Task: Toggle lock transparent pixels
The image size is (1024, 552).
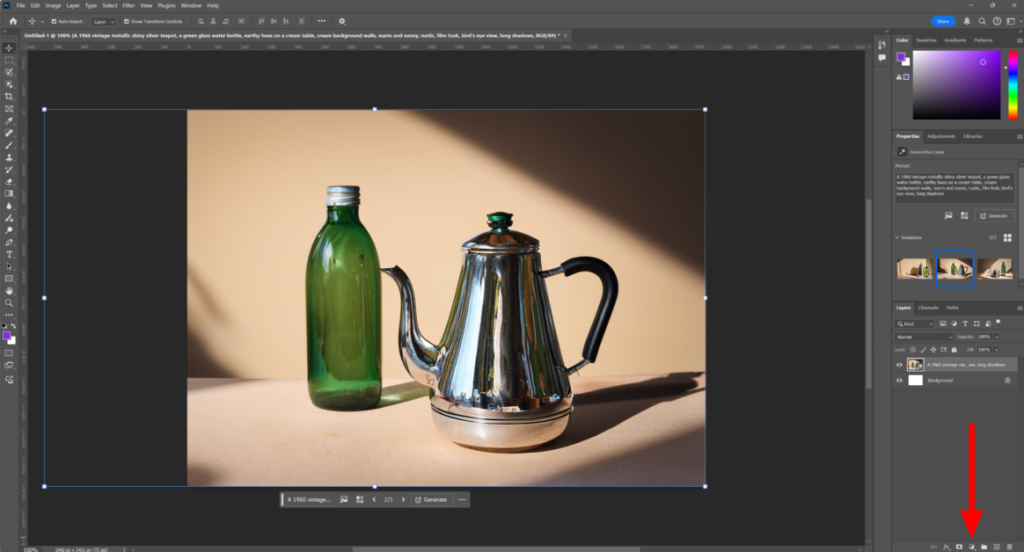Action: [x=912, y=349]
